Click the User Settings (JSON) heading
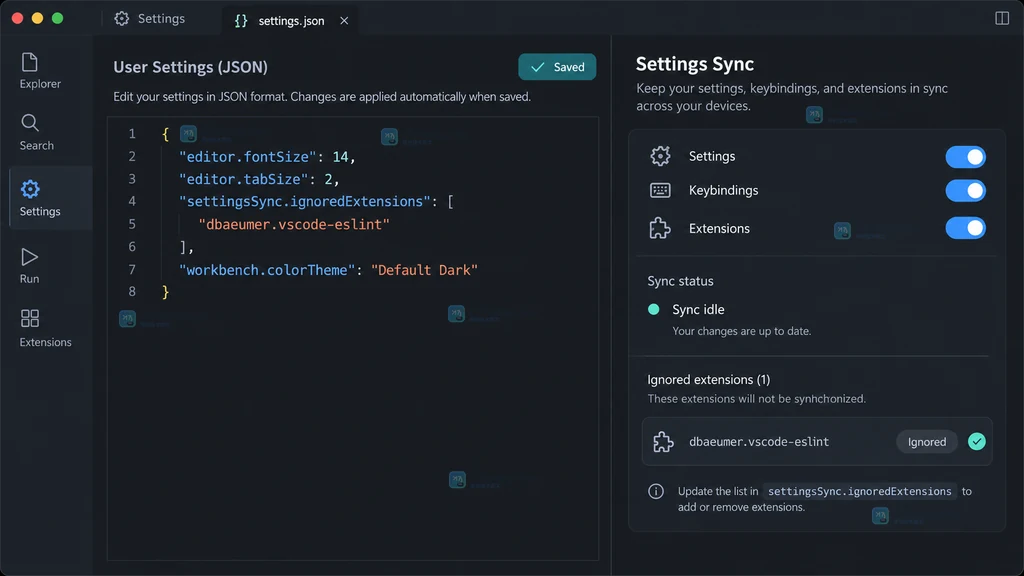The width and height of the screenshot is (1024, 576). coord(191,67)
